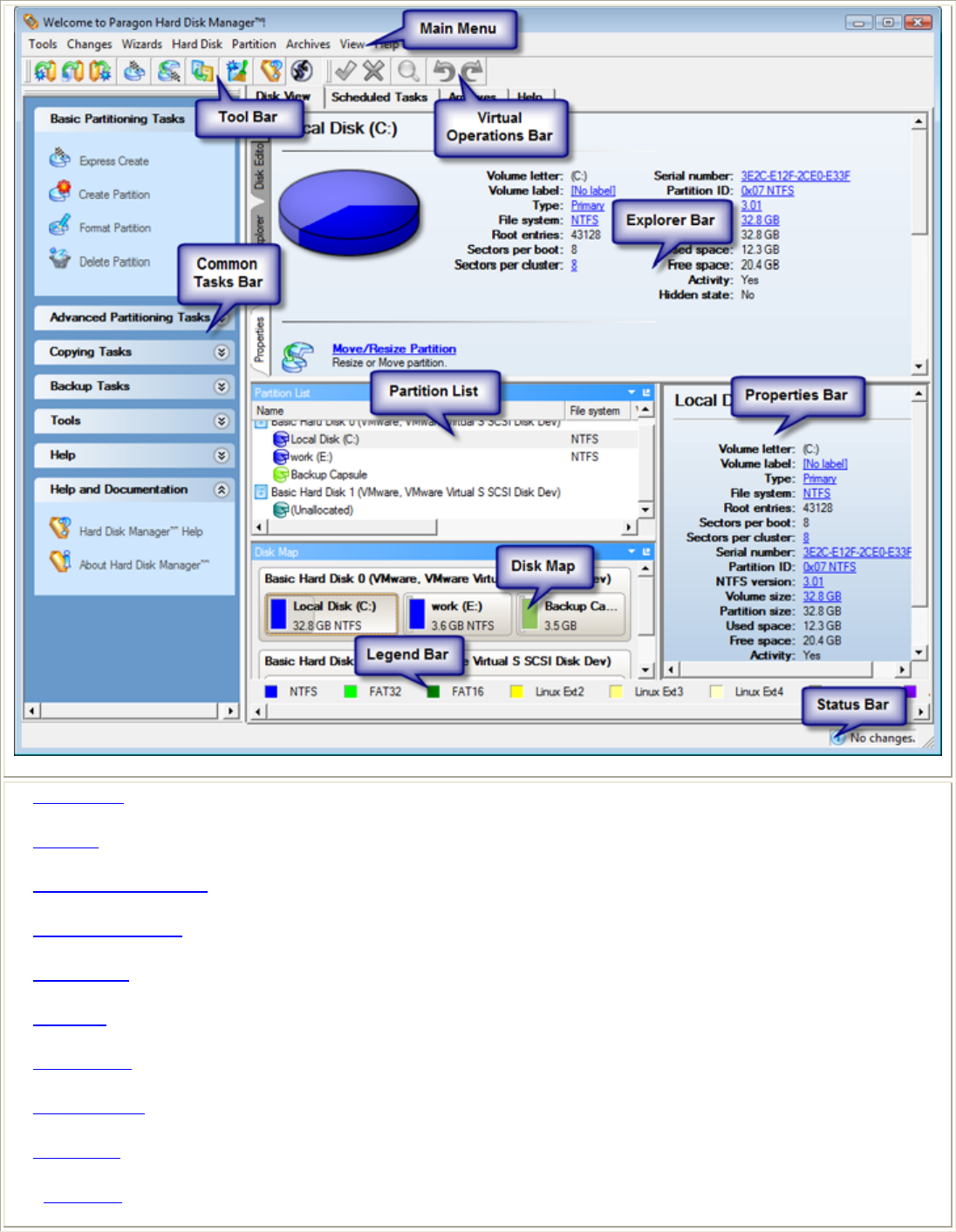
Task: Click the serial number 3E2C-E12F-2CE0-E33F link in Explorer
Action: coord(796,176)
